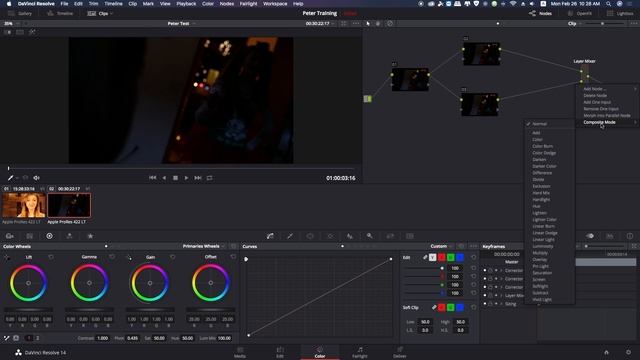The height and width of the screenshot is (360, 640).
Task: Open the Tracker palette icon
Action: tap(330, 236)
